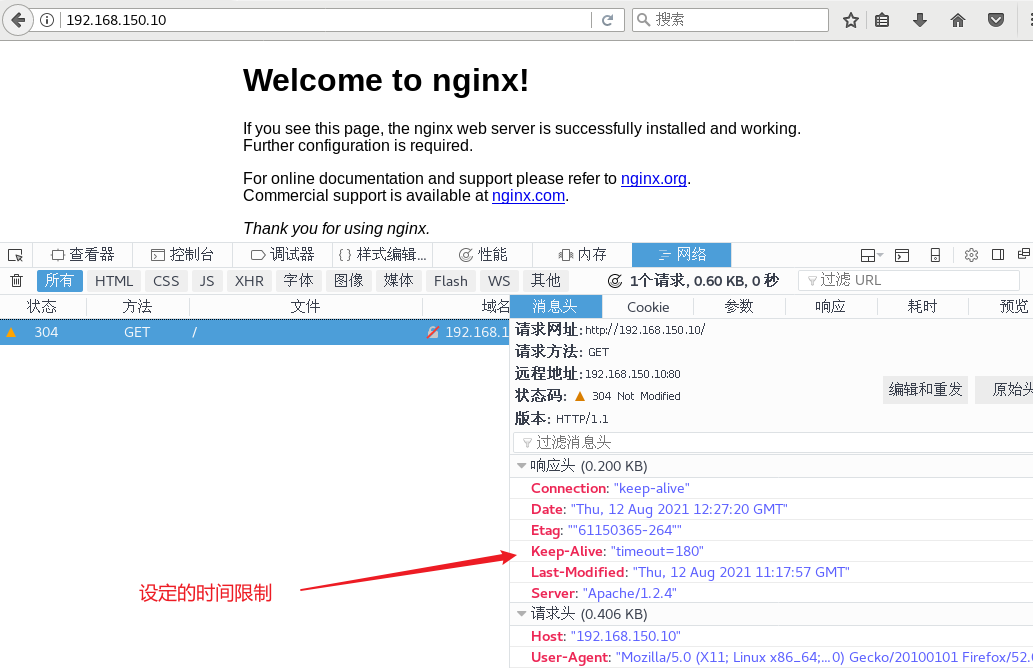
Task: Switch to the 控制台 Console tab
Action: [182, 255]
